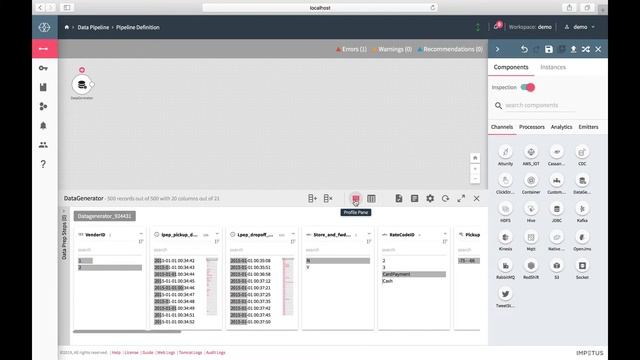Select the Container channel component
This screenshot has height=360, width=640.
(x=531, y=180)
